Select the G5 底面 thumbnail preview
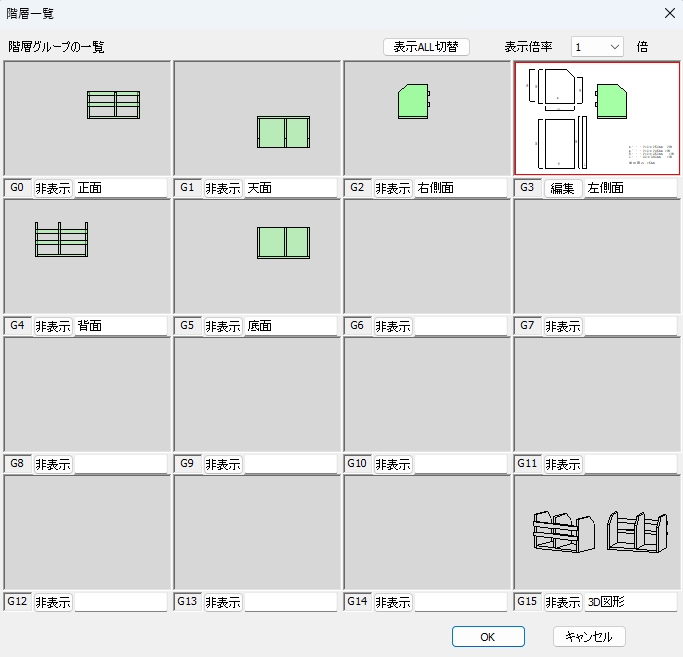The image size is (683, 657). tap(257, 257)
